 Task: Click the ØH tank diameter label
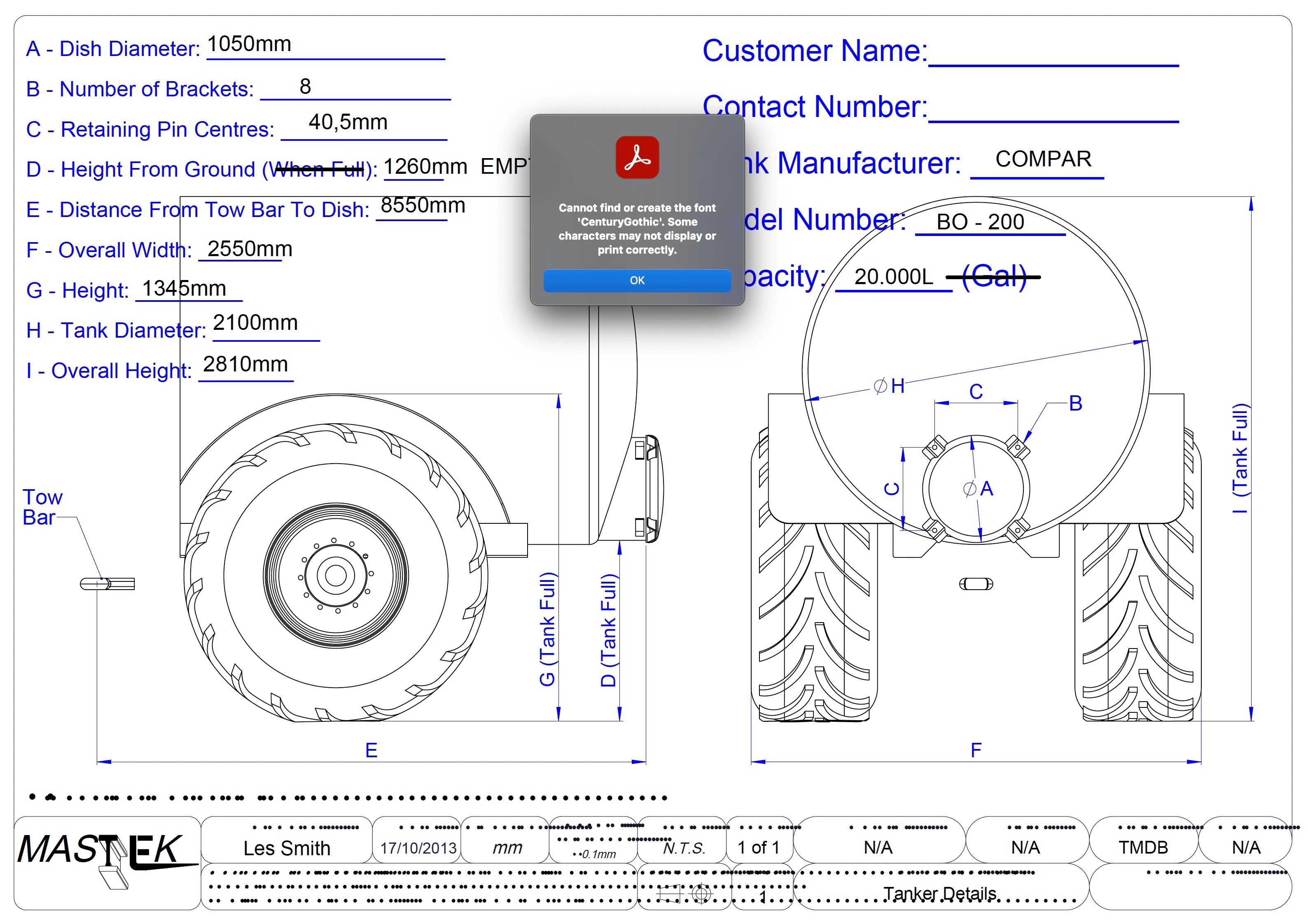point(889,386)
